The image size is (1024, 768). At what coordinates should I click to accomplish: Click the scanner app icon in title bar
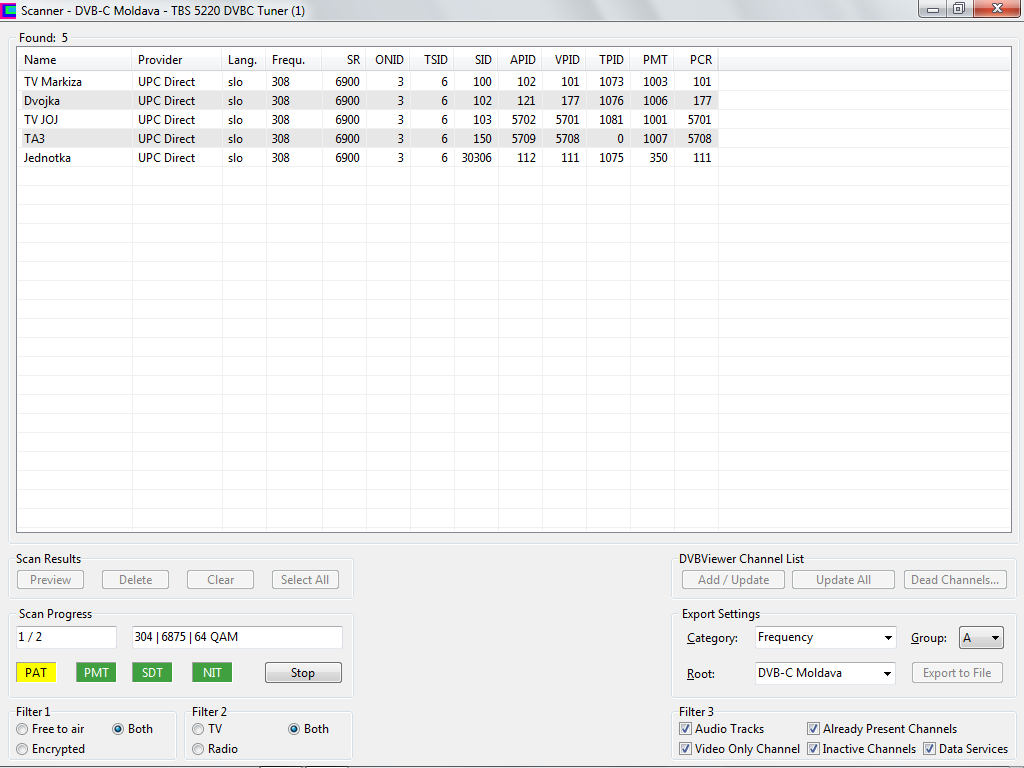8,10
